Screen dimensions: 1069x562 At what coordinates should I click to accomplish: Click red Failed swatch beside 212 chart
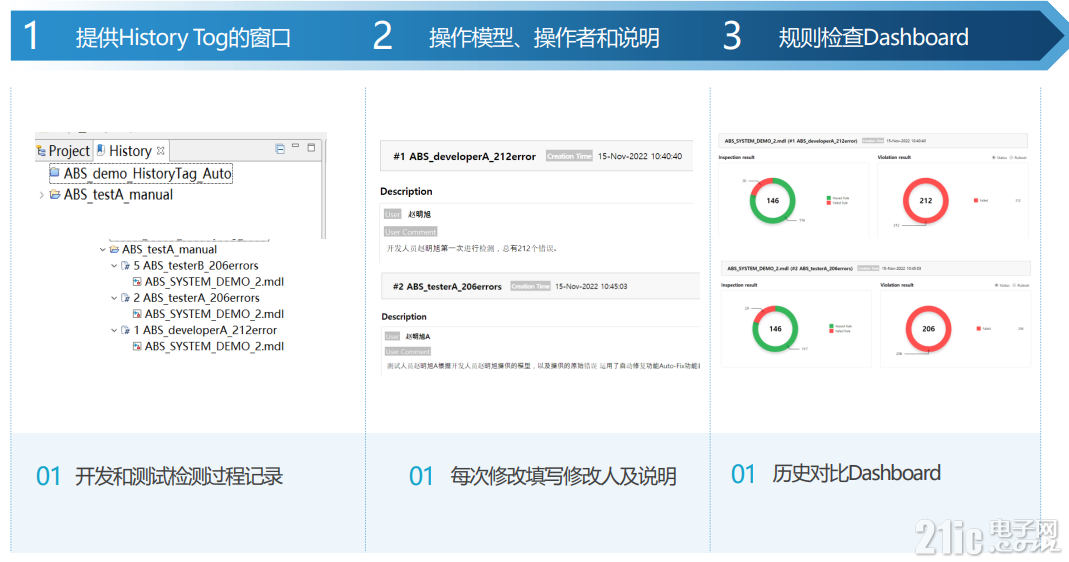coord(976,201)
